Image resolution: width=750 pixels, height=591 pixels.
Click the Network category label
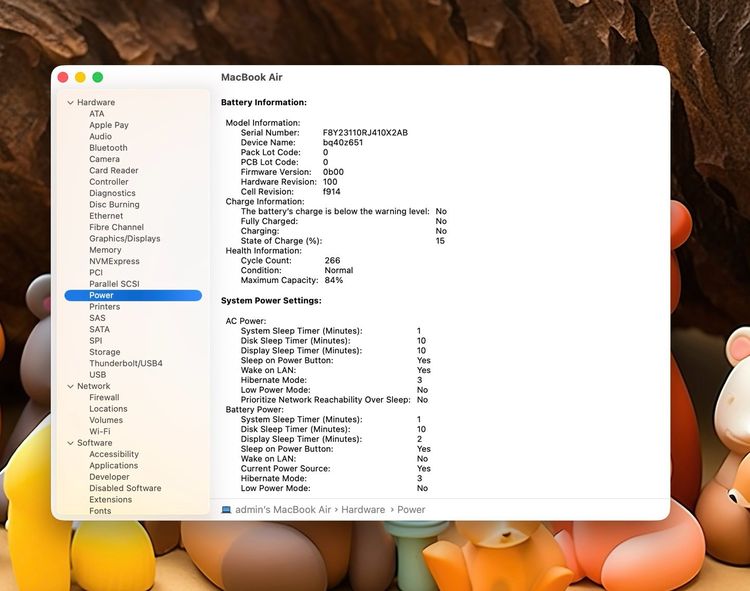point(94,386)
